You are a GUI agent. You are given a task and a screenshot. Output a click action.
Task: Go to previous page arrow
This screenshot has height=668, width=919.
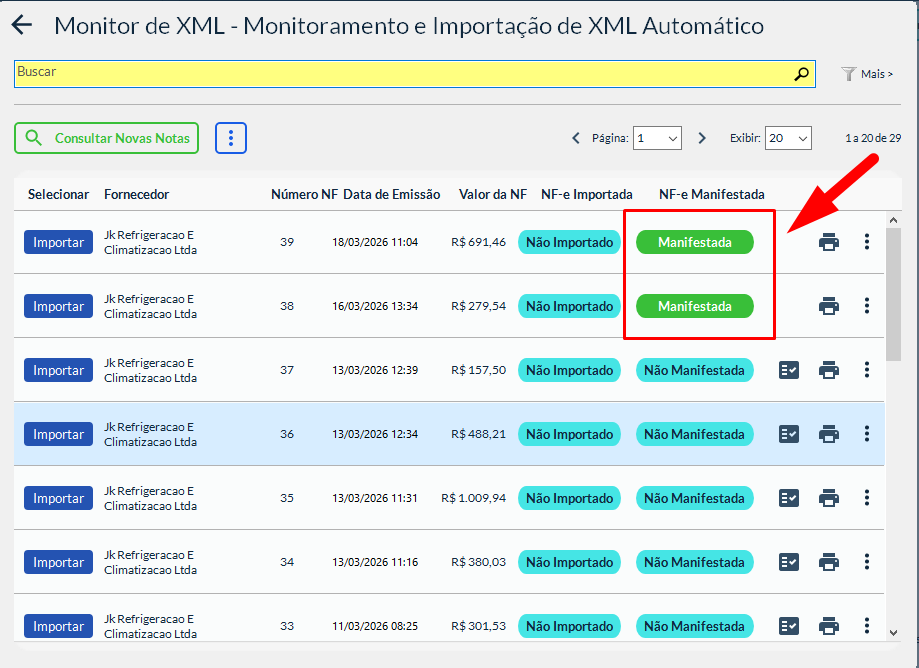click(576, 138)
